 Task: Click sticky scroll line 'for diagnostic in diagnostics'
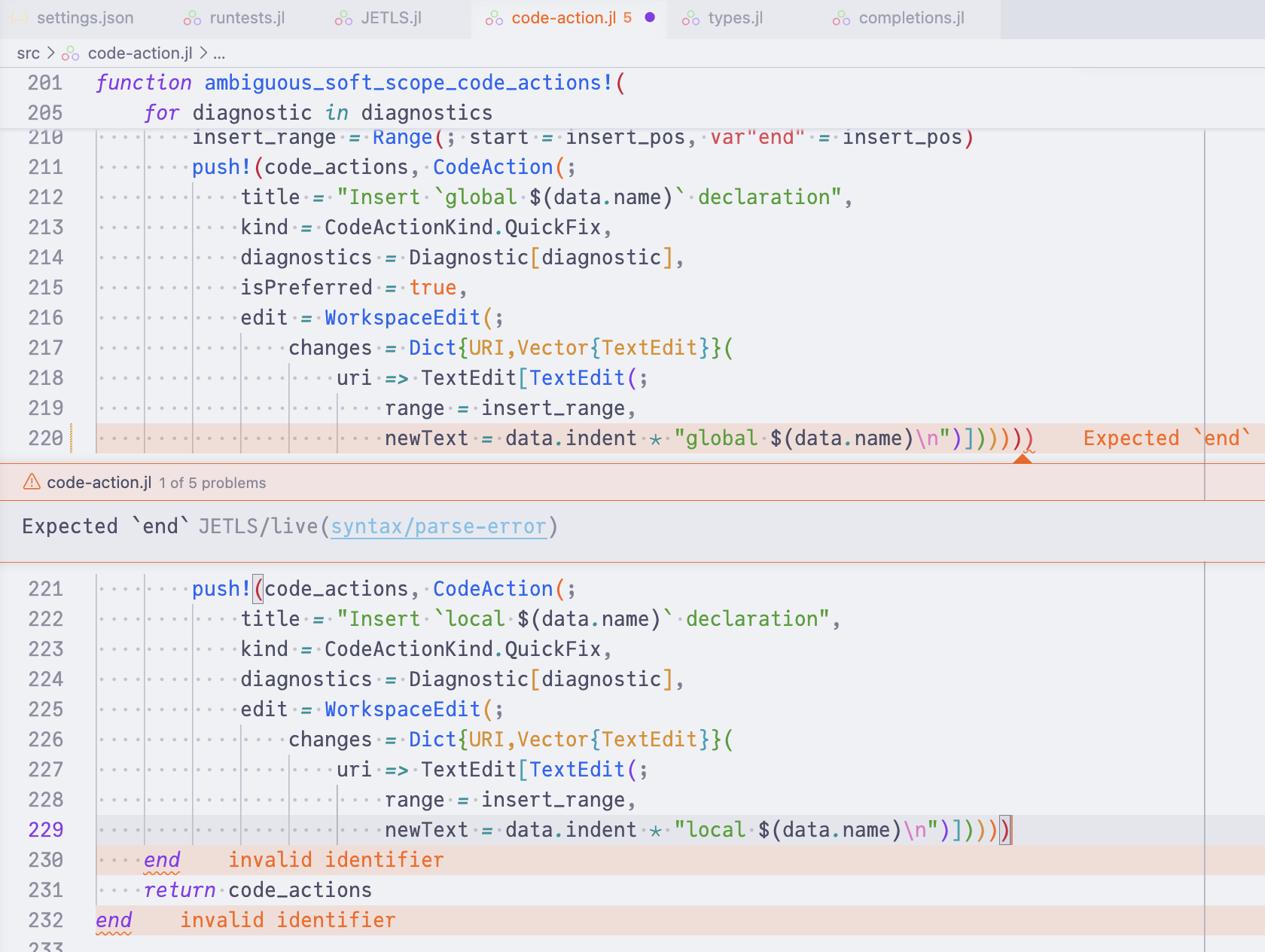tap(318, 112)
